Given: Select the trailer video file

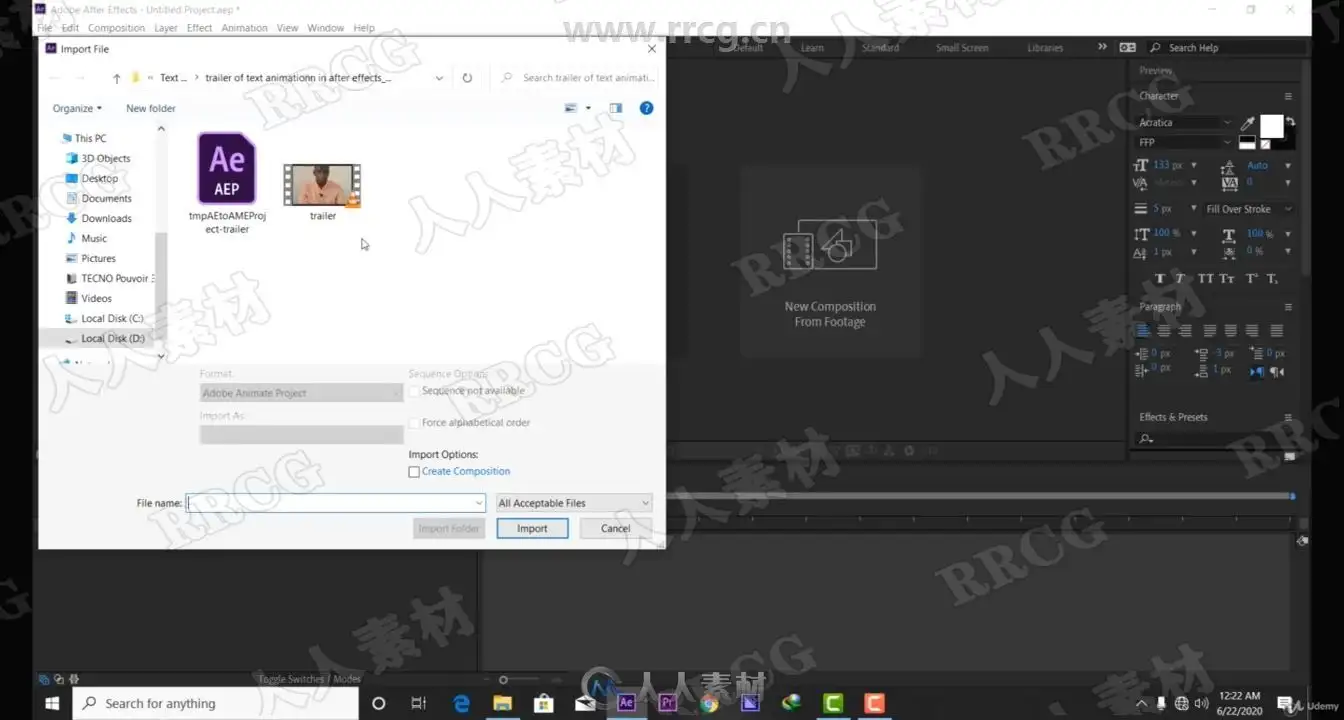Looking at the screenshot, I should (322, 192).
